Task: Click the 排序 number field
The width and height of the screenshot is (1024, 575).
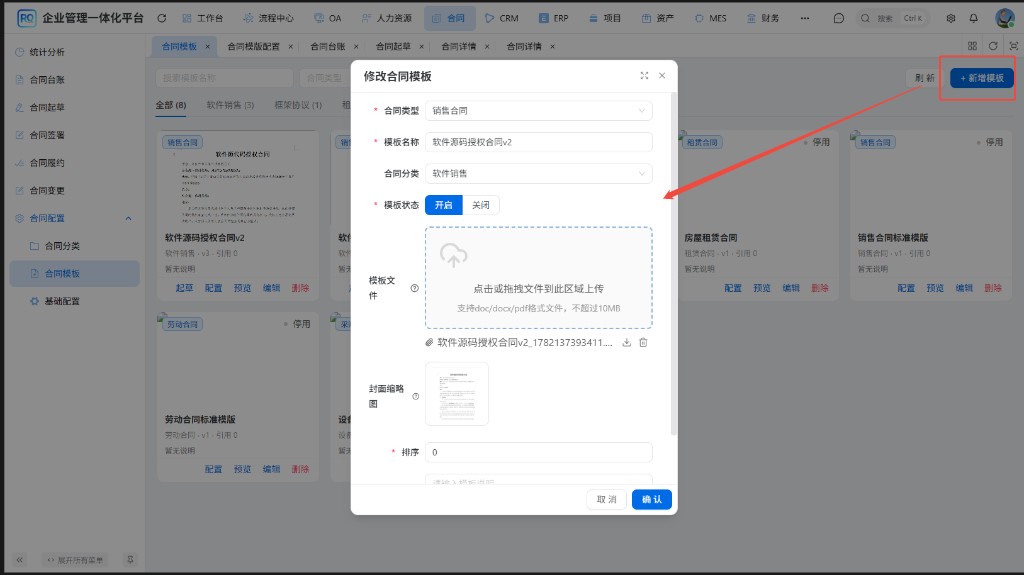Action: (x=539, y=452)
